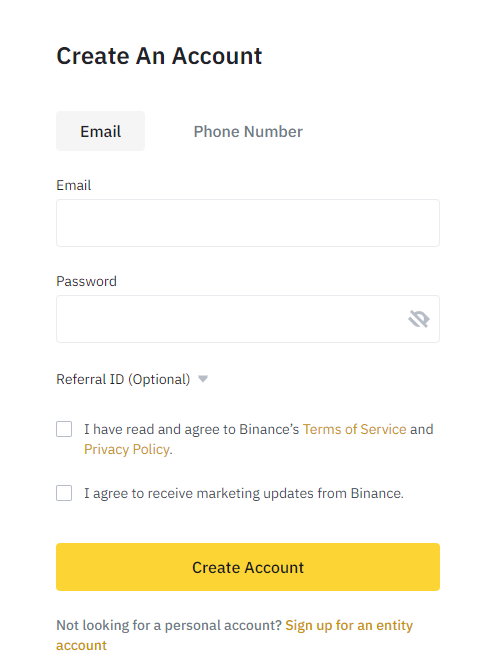496x661 pixels.
Task: Click 'Not looking for a personal account?' text
Action: [169, 625]
